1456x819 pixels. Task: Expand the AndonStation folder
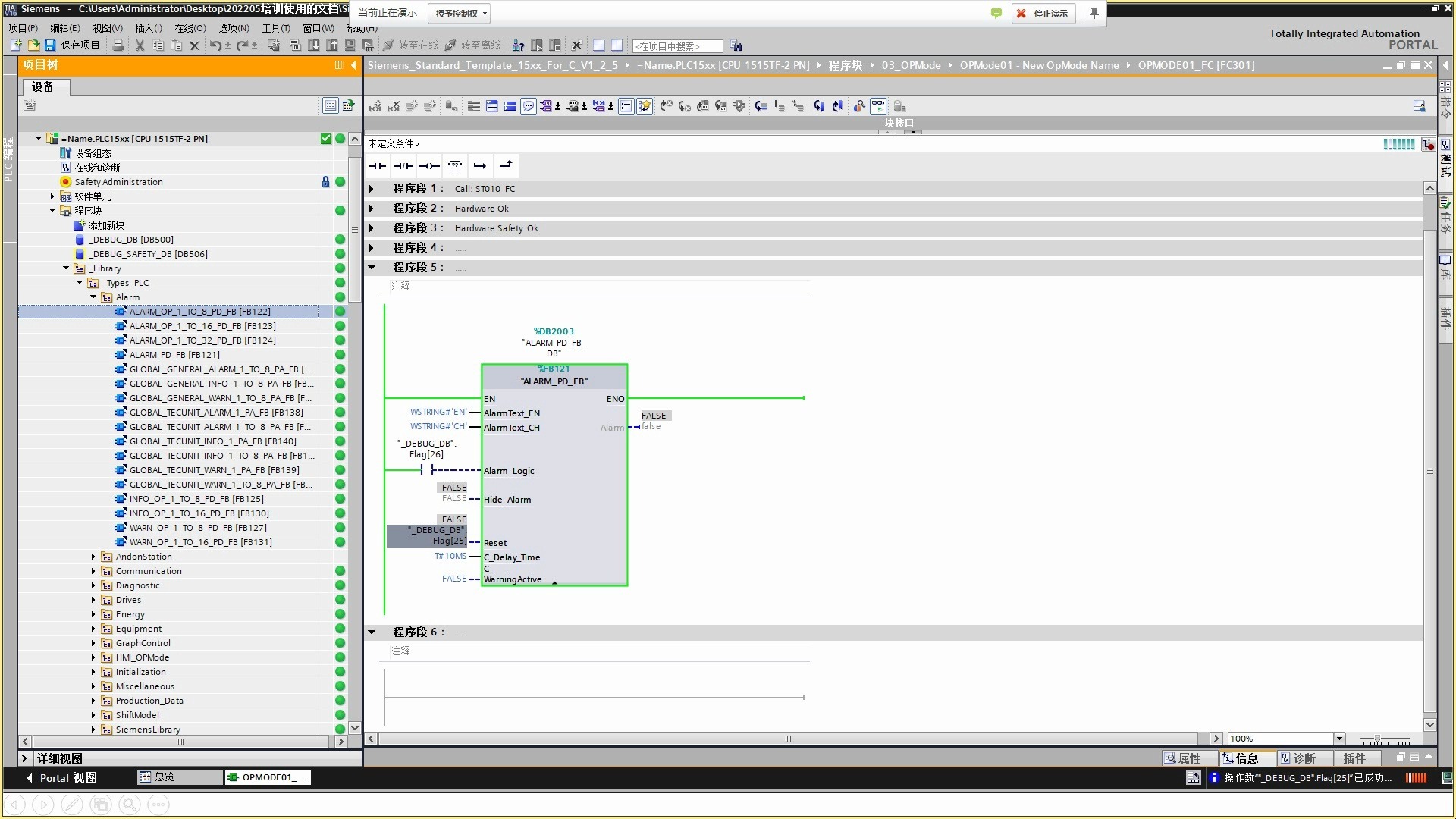click(x=93, y=557)
